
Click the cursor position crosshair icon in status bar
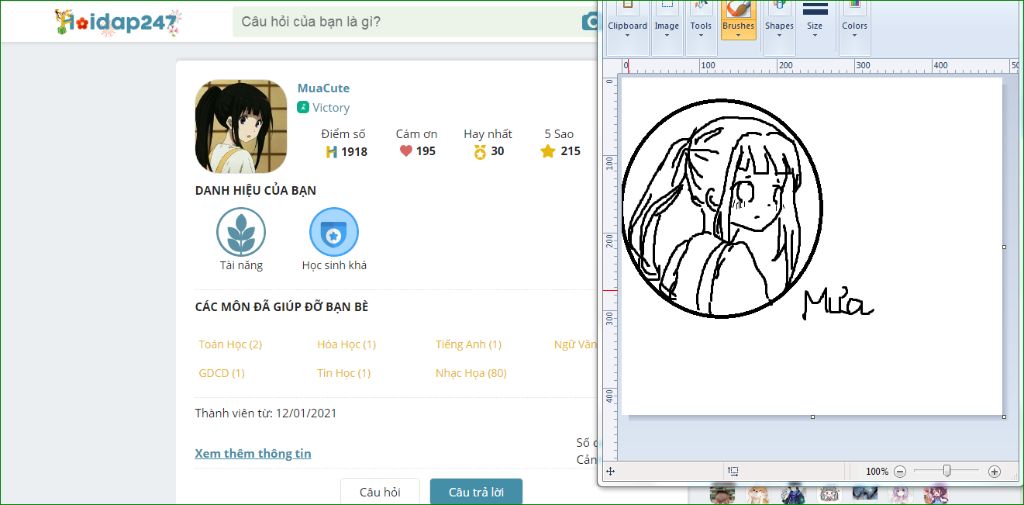[610, 471]
